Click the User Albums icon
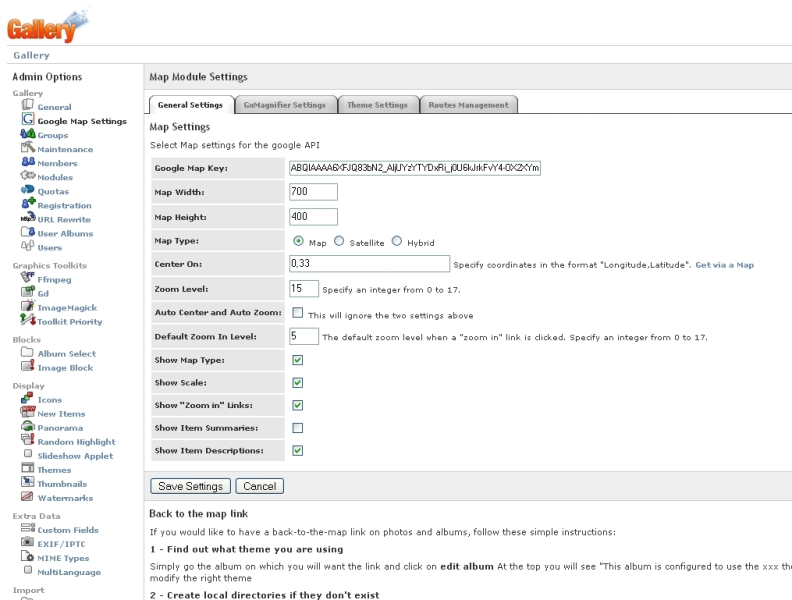Image resolution: width=792 pixels, height=600 pixels. click(28, 232)
